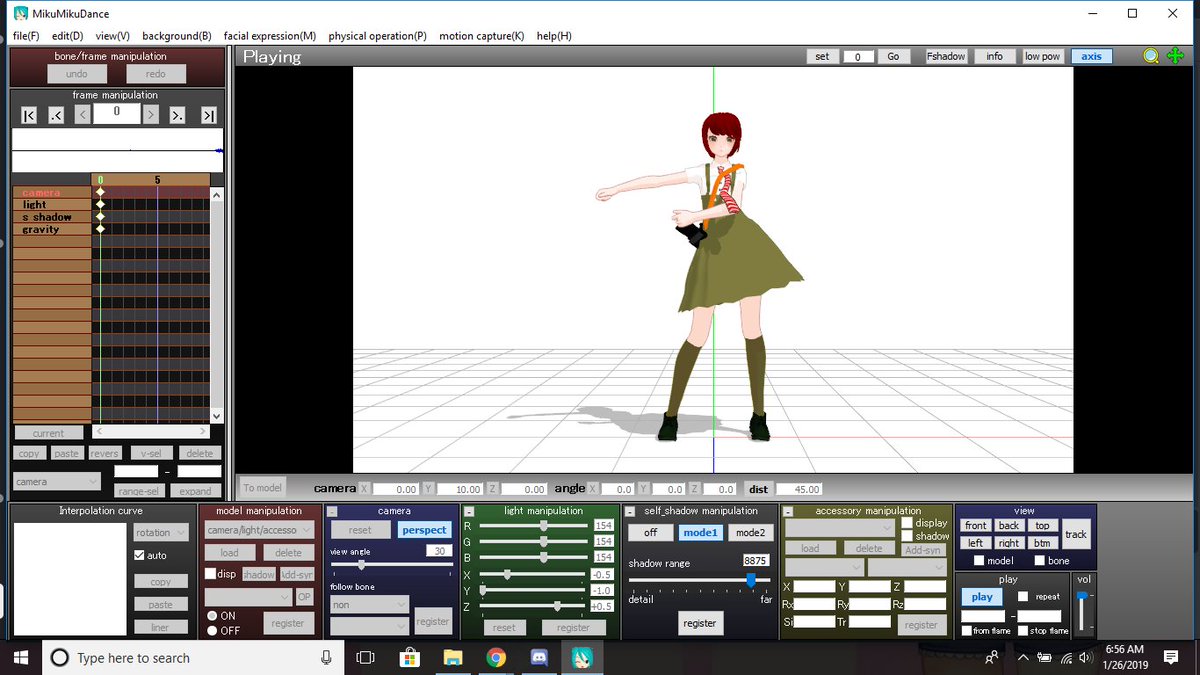The image size is (1200, 675).
Task: Collapse the light manipulation panel
Action: pyautogui.click(x=467, y=511)
